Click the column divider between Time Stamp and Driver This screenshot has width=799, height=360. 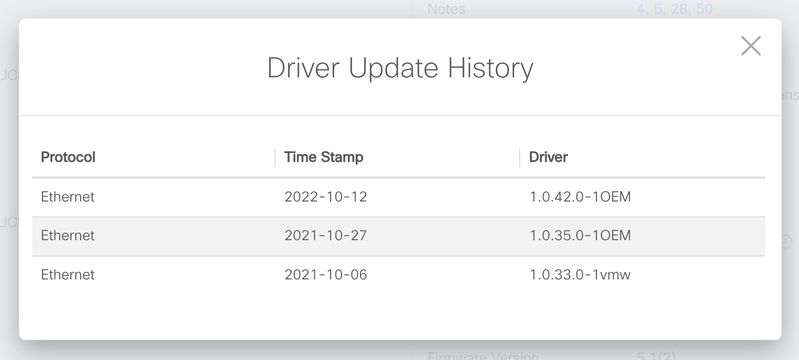pyautogui.click(x=520, y=158)
